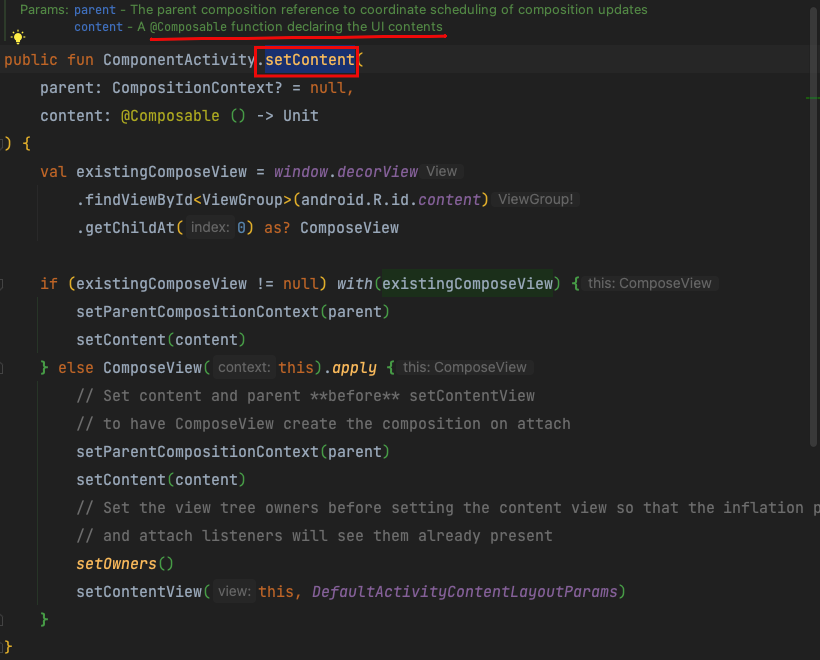
Task: Click the setOwners() call
Action: [125, 564]
